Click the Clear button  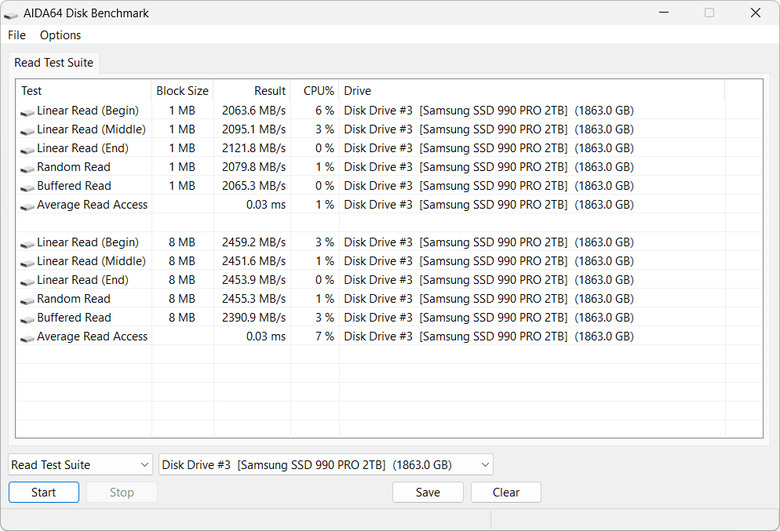coord(506,492)
